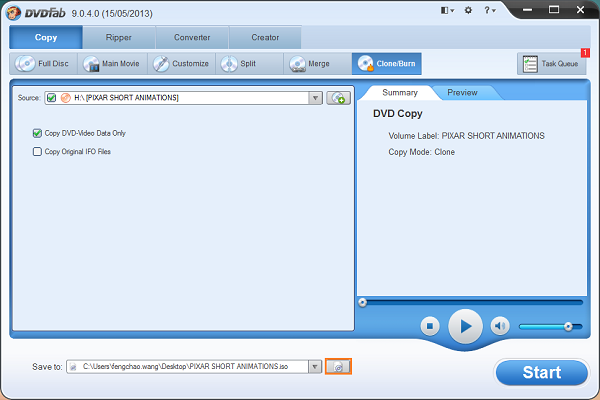This screenshot has width=600, height=400.
Task: Switch to the Ripper module tab
Action: point(119,37)
